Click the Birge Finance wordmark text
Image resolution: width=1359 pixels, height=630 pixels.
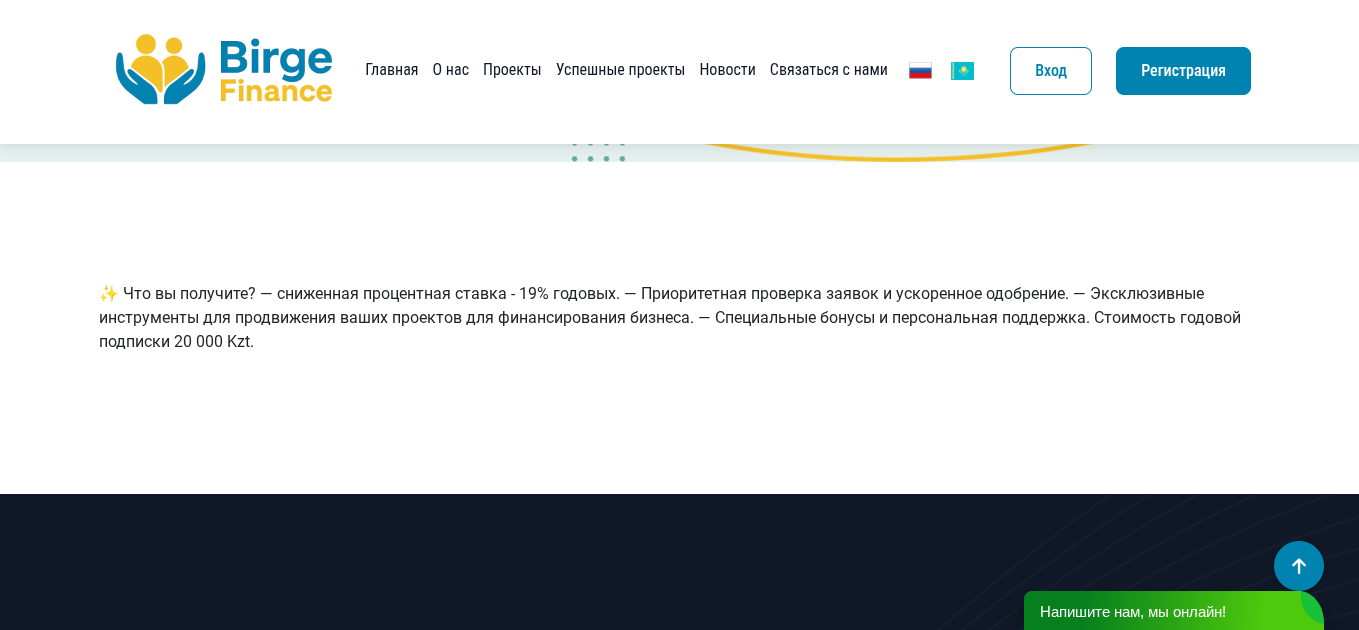[x=276, y=71]
